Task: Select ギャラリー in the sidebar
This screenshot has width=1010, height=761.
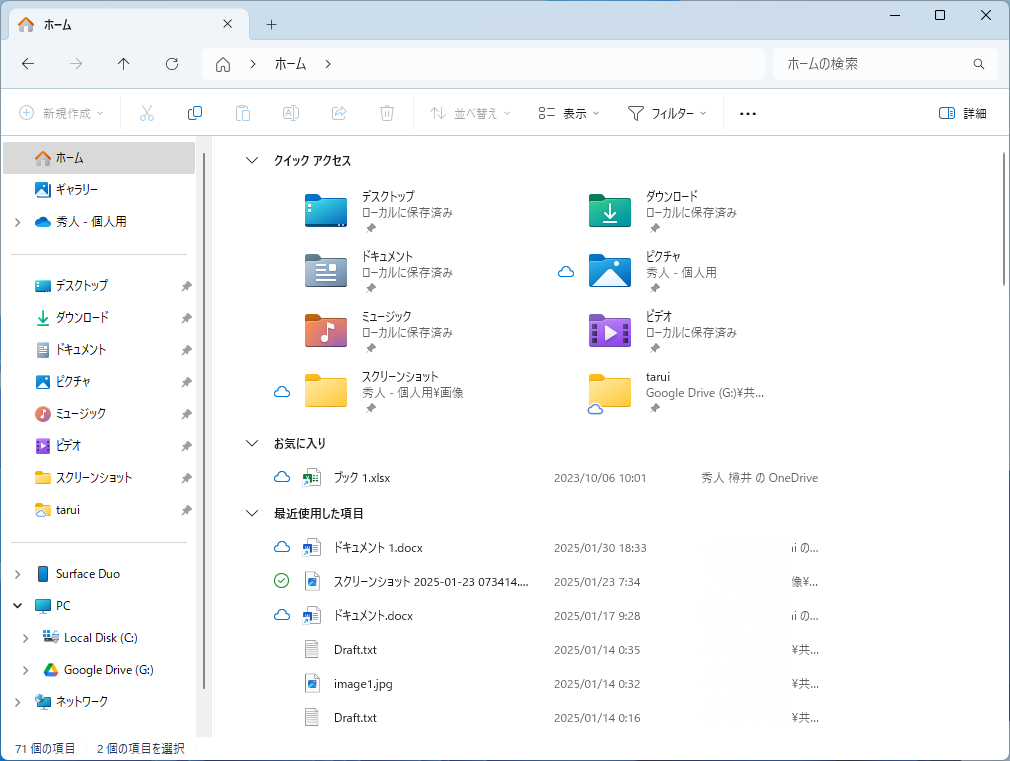Action: (x=76, y=189)
